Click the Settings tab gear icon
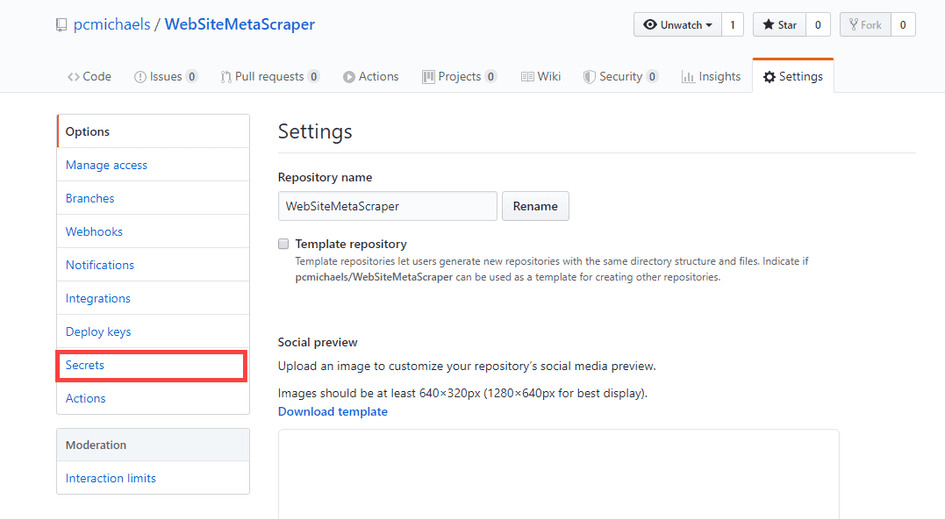The width and height of the screenshot is (945, 519). pyautogui.click(x=769, y=77)
